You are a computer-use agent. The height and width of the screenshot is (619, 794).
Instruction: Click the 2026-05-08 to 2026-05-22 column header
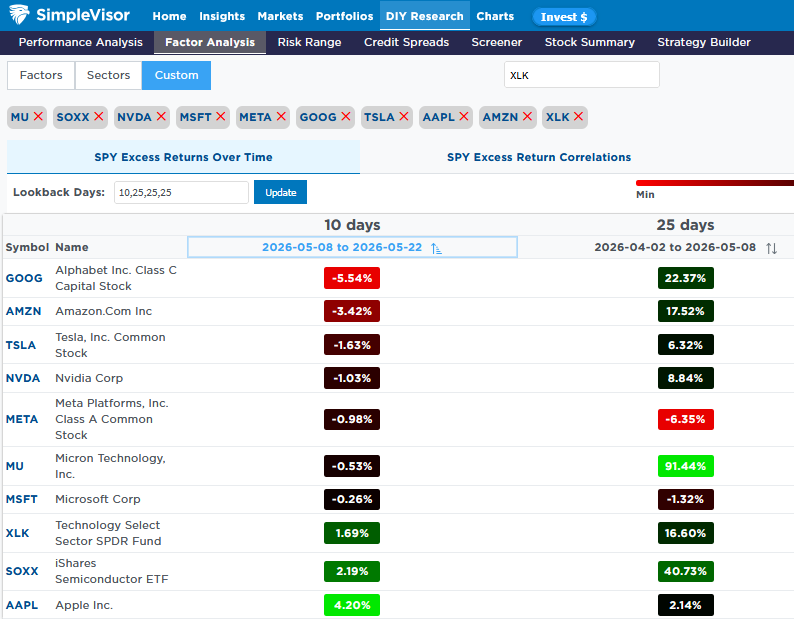(x=352, y=247)
